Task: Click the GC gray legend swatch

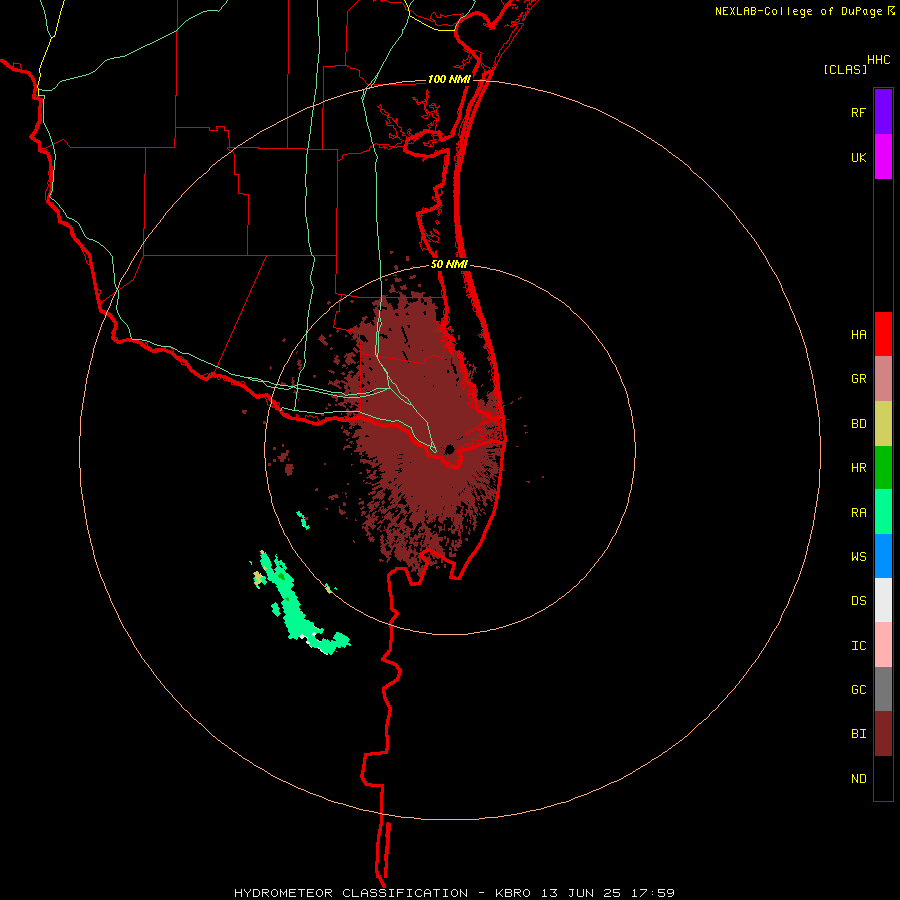Action: (x=883, y=689)
